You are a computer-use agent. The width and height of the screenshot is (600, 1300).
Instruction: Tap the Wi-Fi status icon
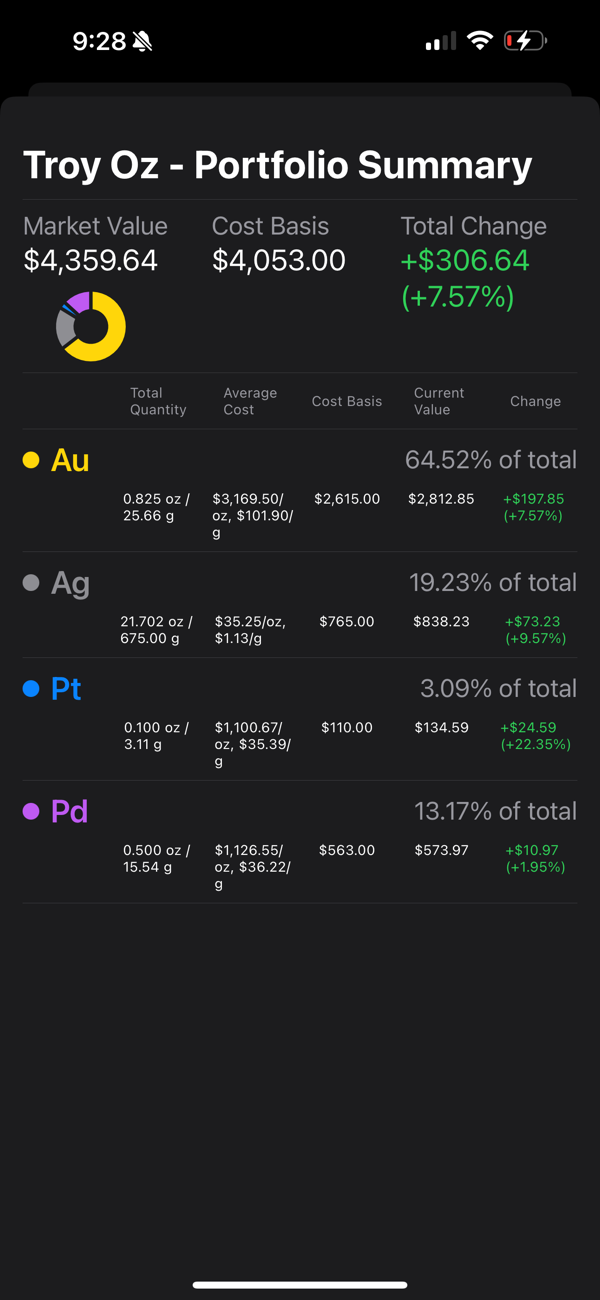[x=481, y=41]
